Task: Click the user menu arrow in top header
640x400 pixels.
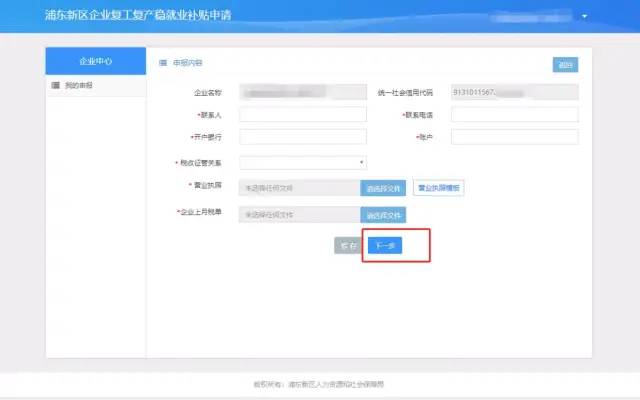Action: (584, 16)
